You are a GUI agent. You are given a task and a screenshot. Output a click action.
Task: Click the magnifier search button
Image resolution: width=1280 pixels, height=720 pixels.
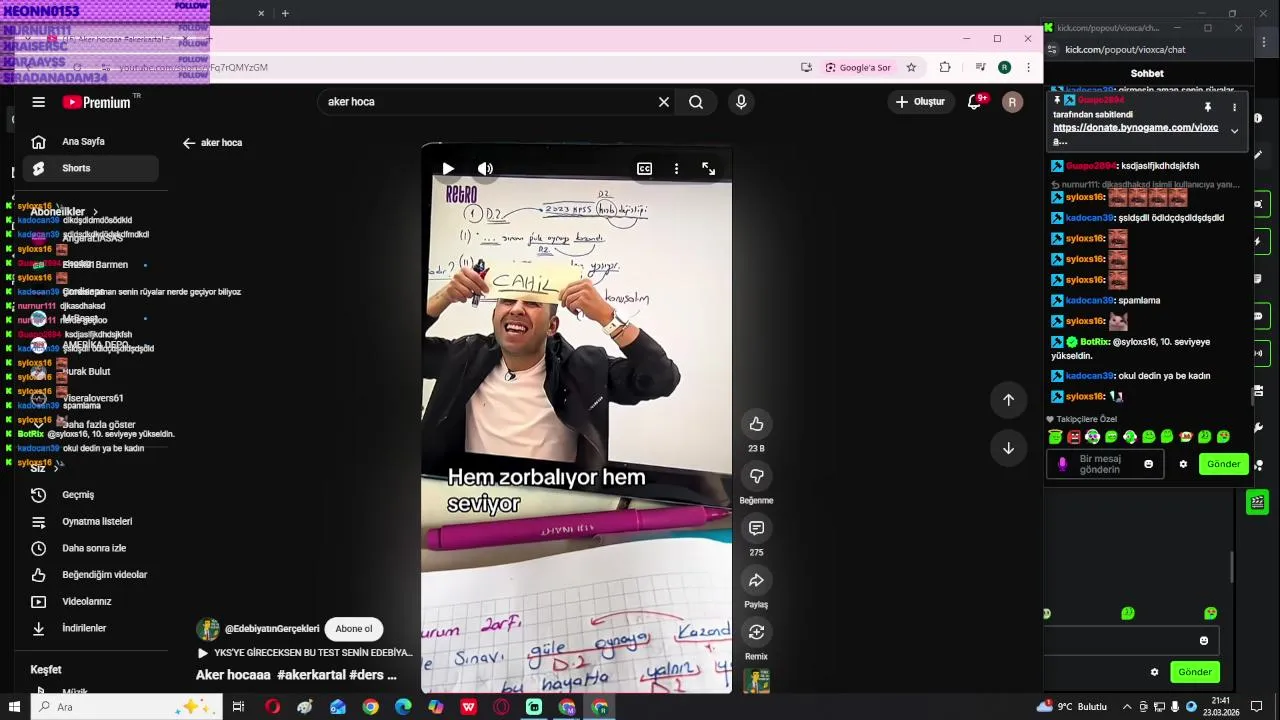(696, 102)
